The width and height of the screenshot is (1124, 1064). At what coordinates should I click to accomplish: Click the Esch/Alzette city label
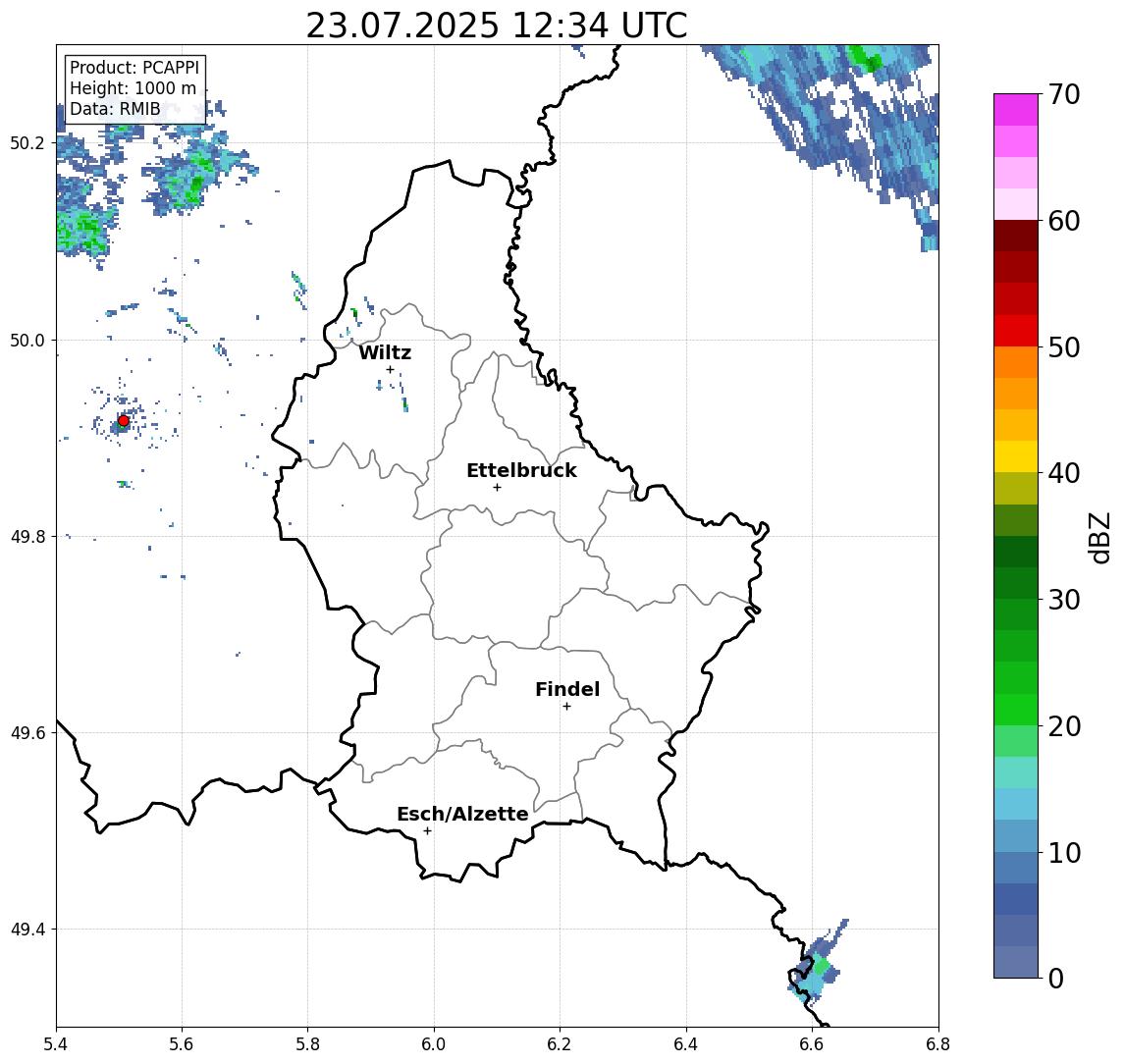tap(462, 814)
